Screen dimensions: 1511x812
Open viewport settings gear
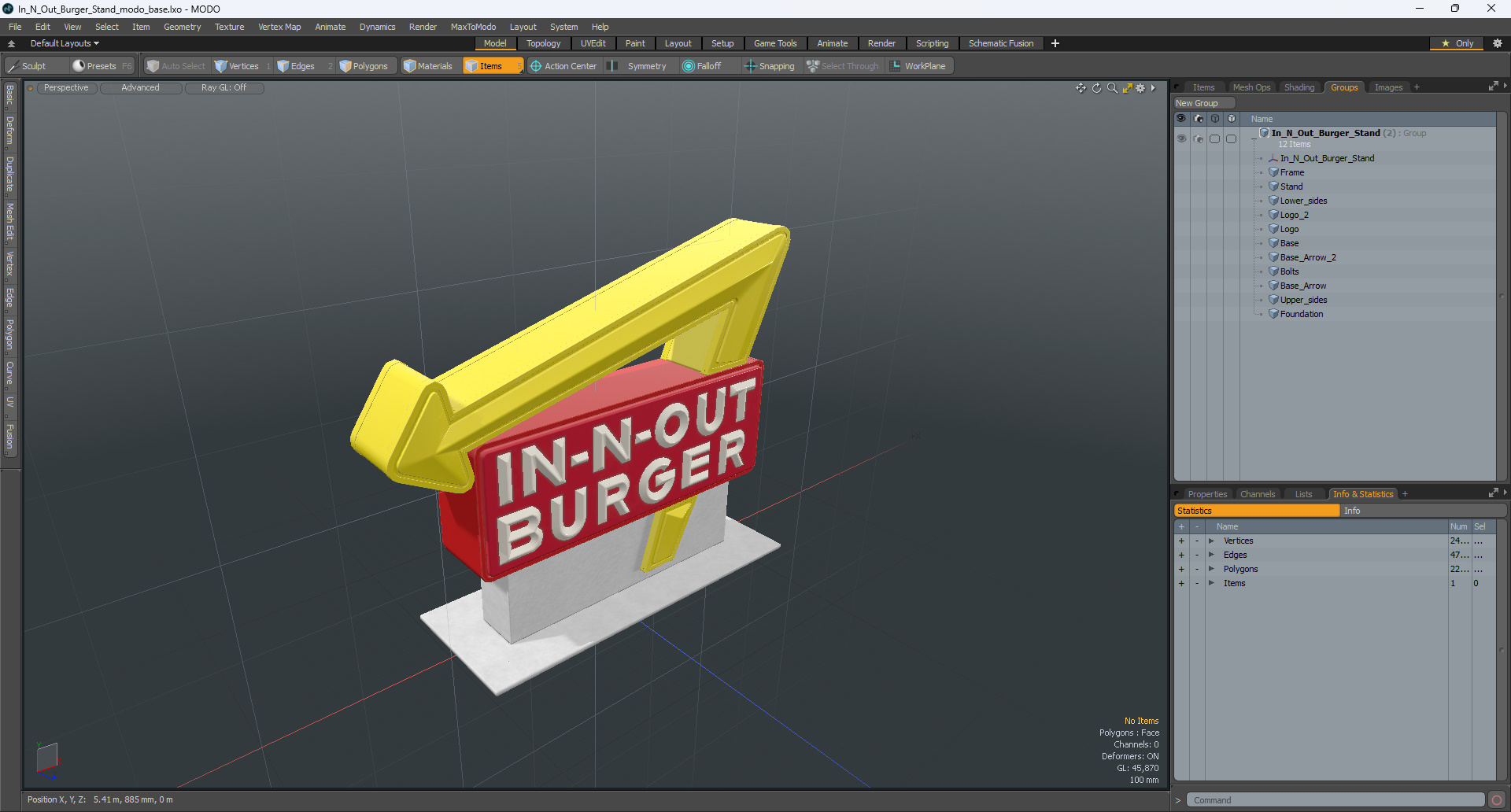click(x=1140, y=88)
